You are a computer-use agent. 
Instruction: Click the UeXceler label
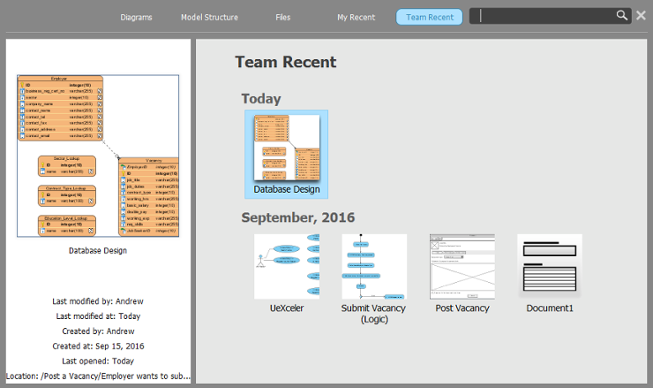tap(287, 308)
